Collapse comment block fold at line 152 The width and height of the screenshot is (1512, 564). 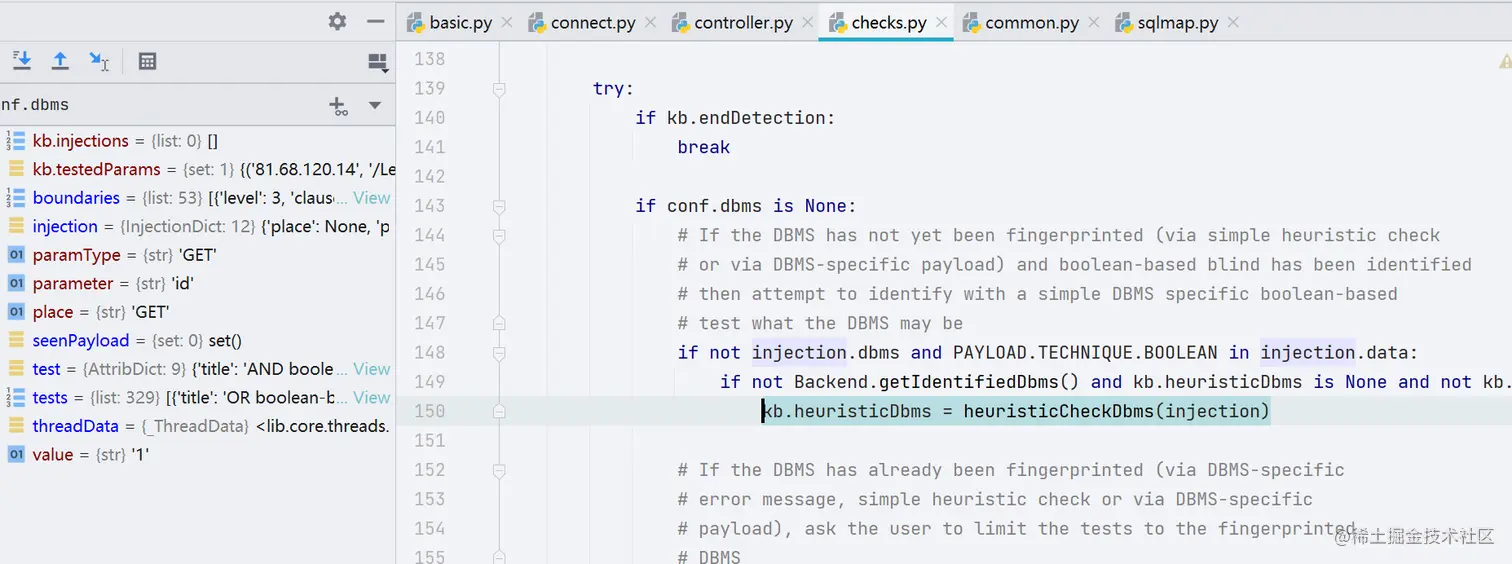(498, 470)
